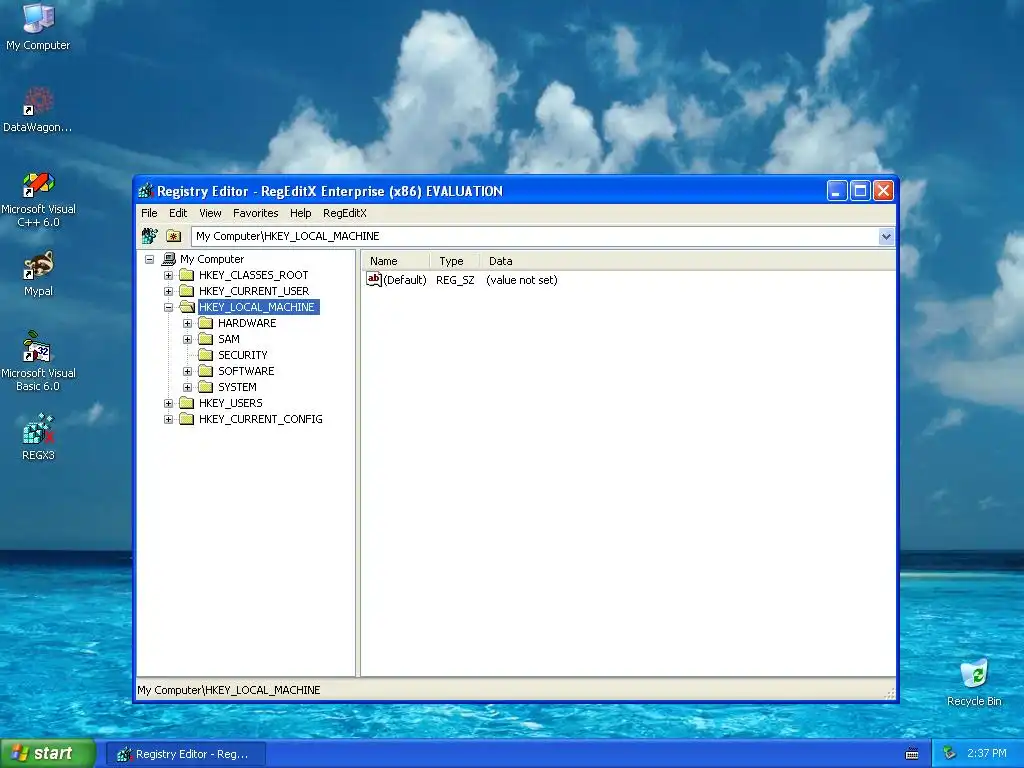Click the HKEY_CLASSES_ROOT folder icon
The height and width of the screenshot is (768, 1024).
[187, 275]
